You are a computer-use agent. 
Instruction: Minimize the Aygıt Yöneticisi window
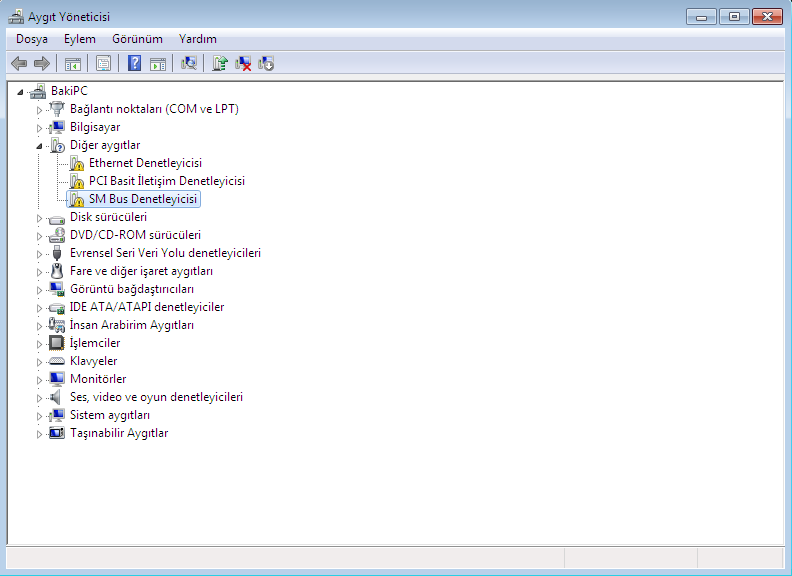(702, 17)
